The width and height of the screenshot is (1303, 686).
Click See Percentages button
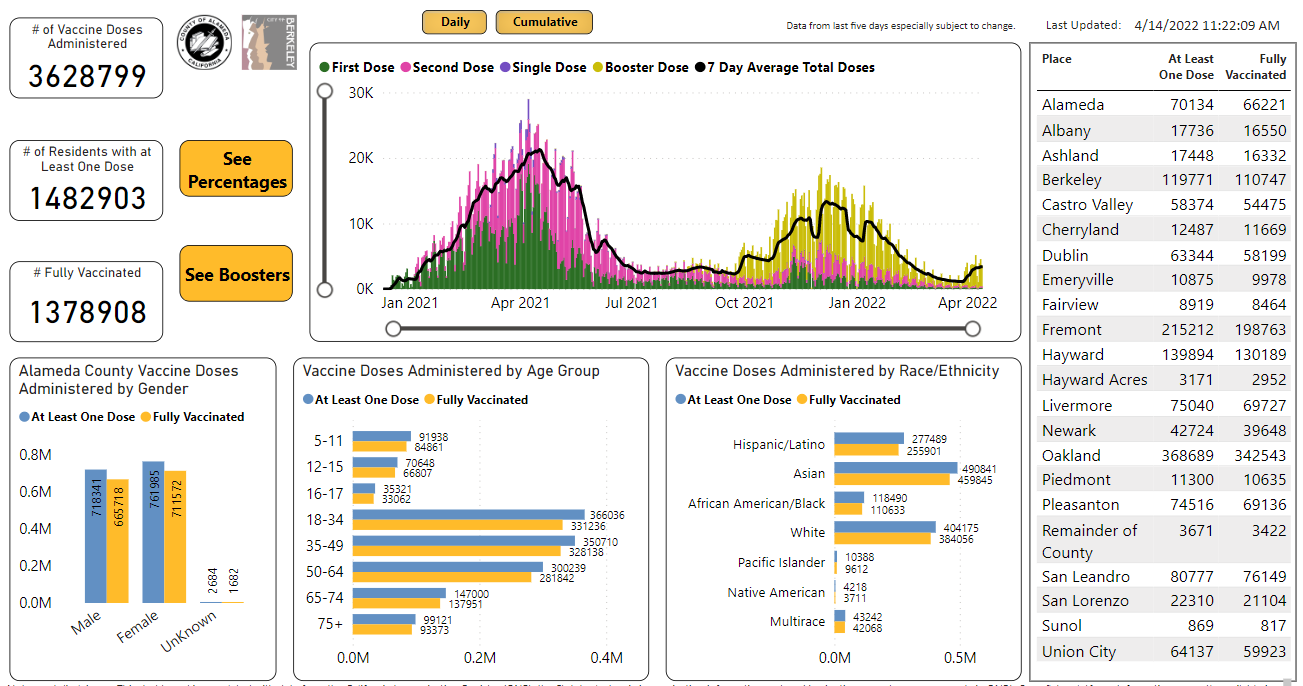click(x=236, y=171)
